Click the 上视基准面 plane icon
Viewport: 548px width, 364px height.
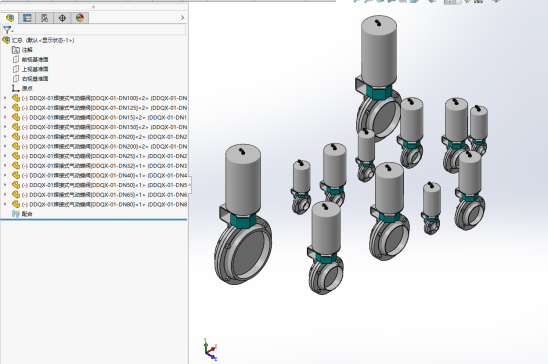(16, 69)
